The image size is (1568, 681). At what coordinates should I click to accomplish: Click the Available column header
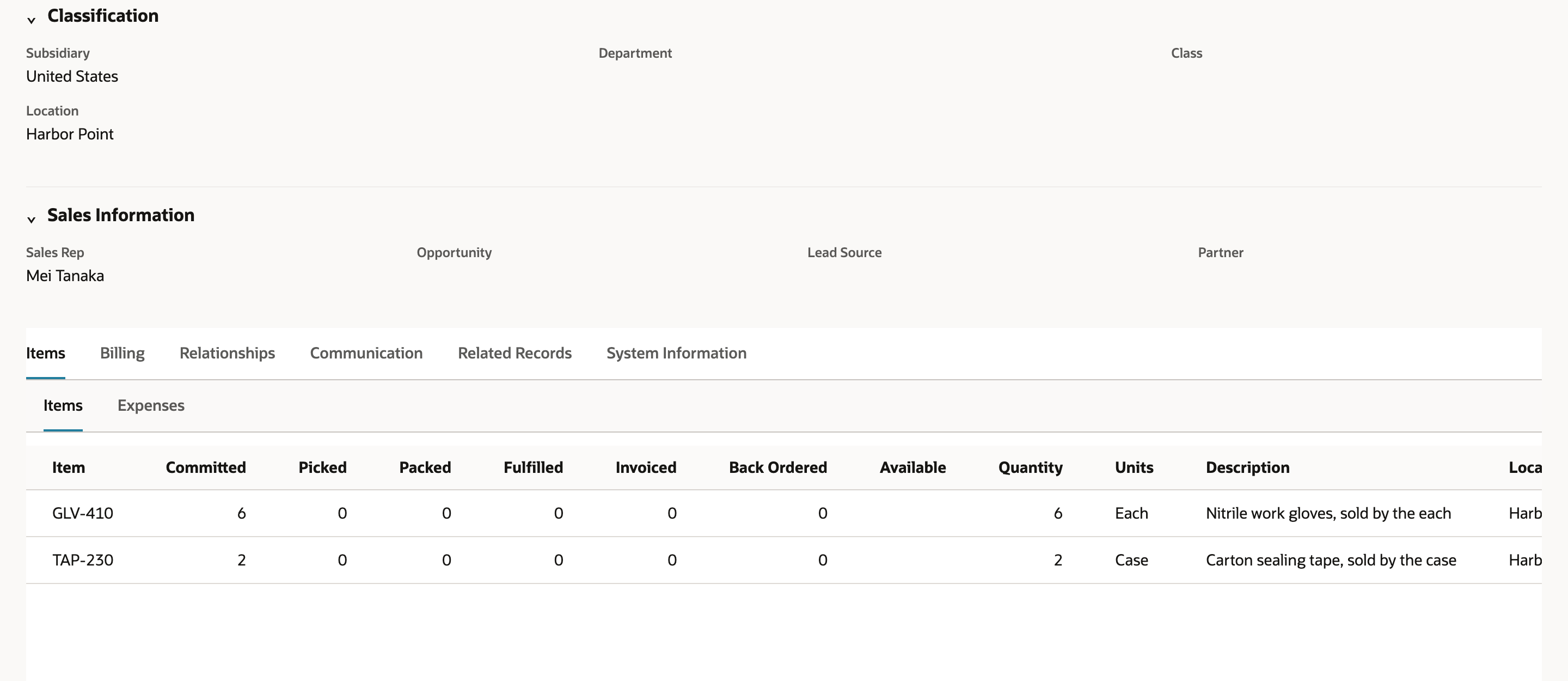(912, 467)
